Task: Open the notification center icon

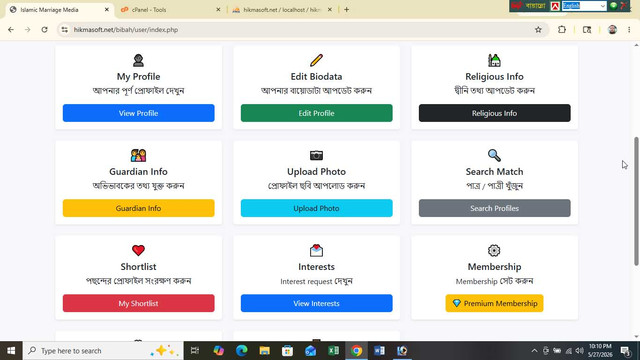Action: click(625, 351)
